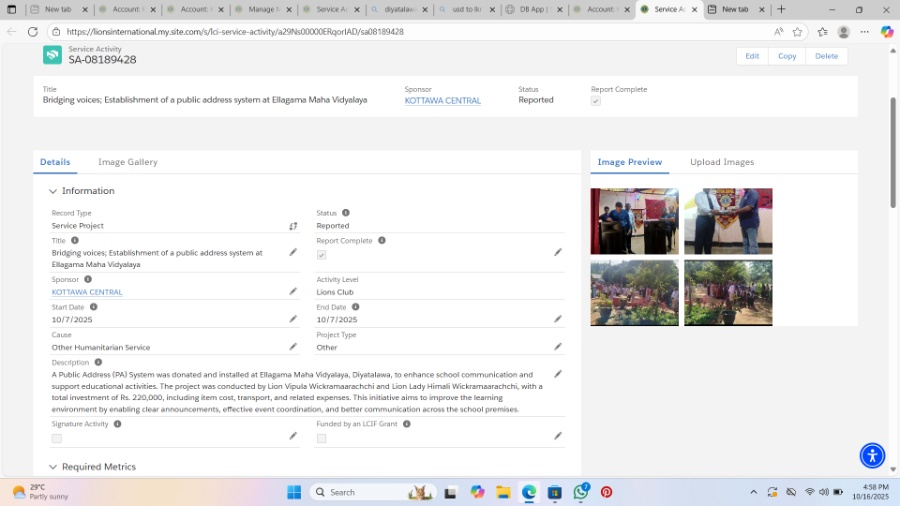This screenshot has width=900, height=506.
Task: Show hidden system tray icons chevron
Action: tap(753, 492)
